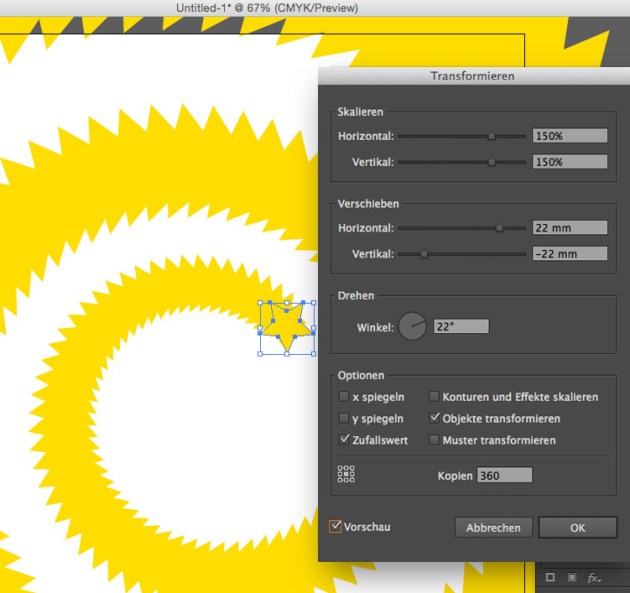Click the filled square icon beside fx
This screenshot has height=593, width=630.
pos(571,578)
